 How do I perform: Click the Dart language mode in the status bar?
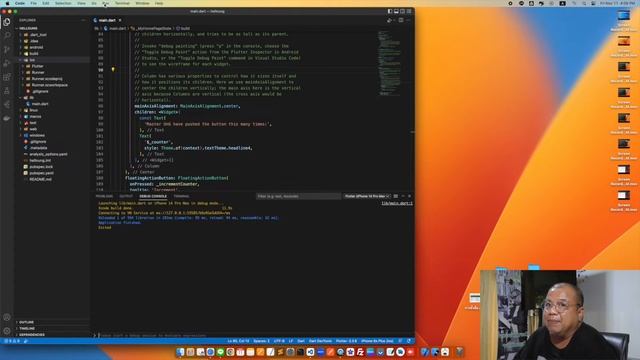click(301, 341)
